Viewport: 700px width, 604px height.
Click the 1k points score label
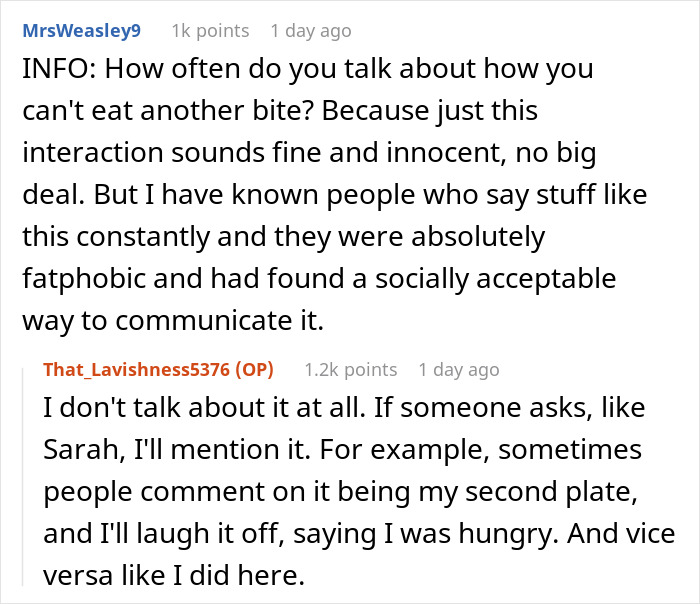[x=210, y=31]
